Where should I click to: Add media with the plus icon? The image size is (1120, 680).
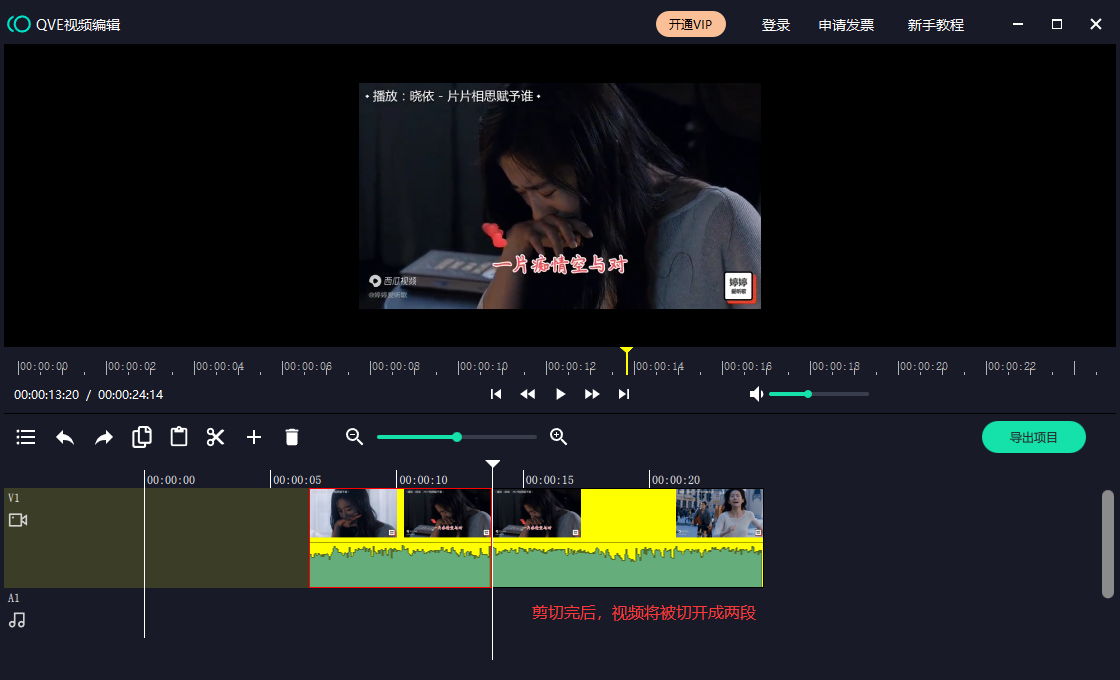coord(254,437)
